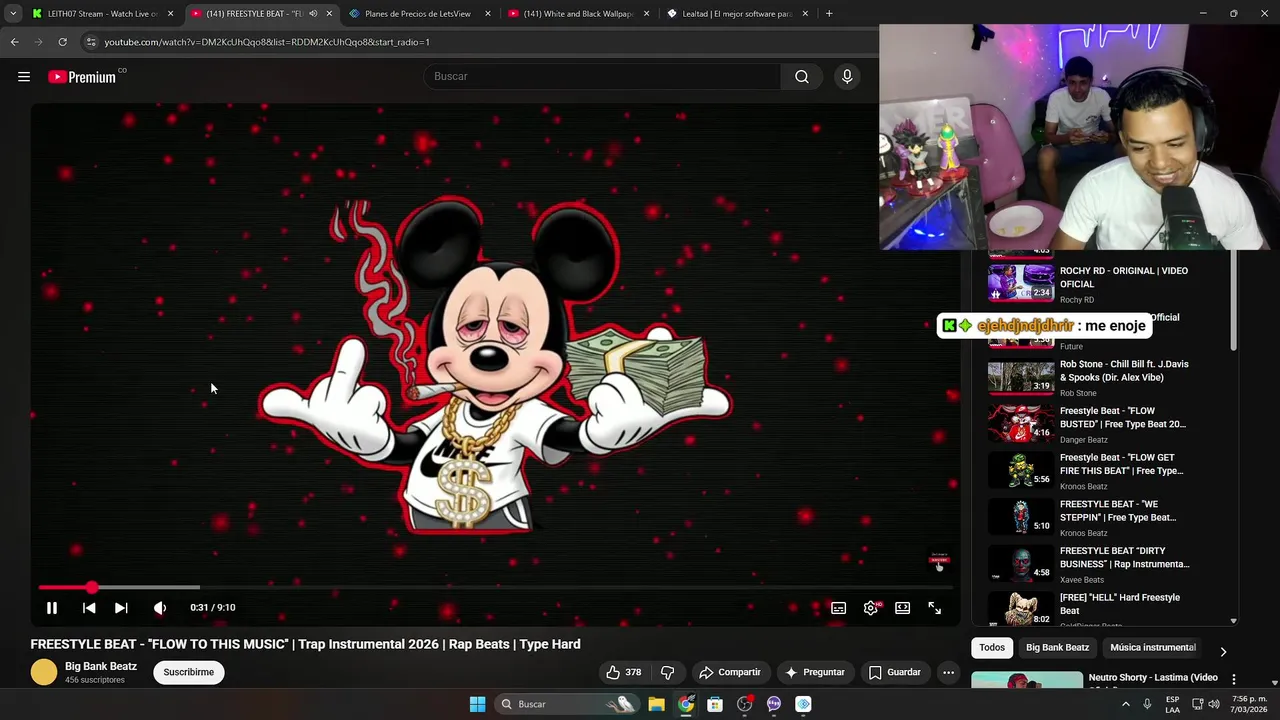Click the taskbar search box 'Buscar'
The height and width of the screenshot is (720, 1280).
point(567,704)
